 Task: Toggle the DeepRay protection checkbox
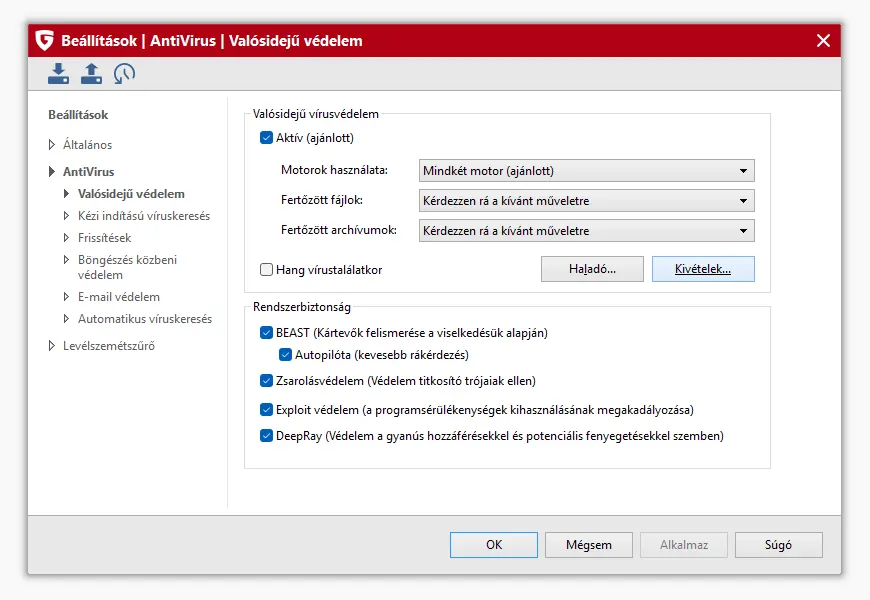tap(266, 436)
